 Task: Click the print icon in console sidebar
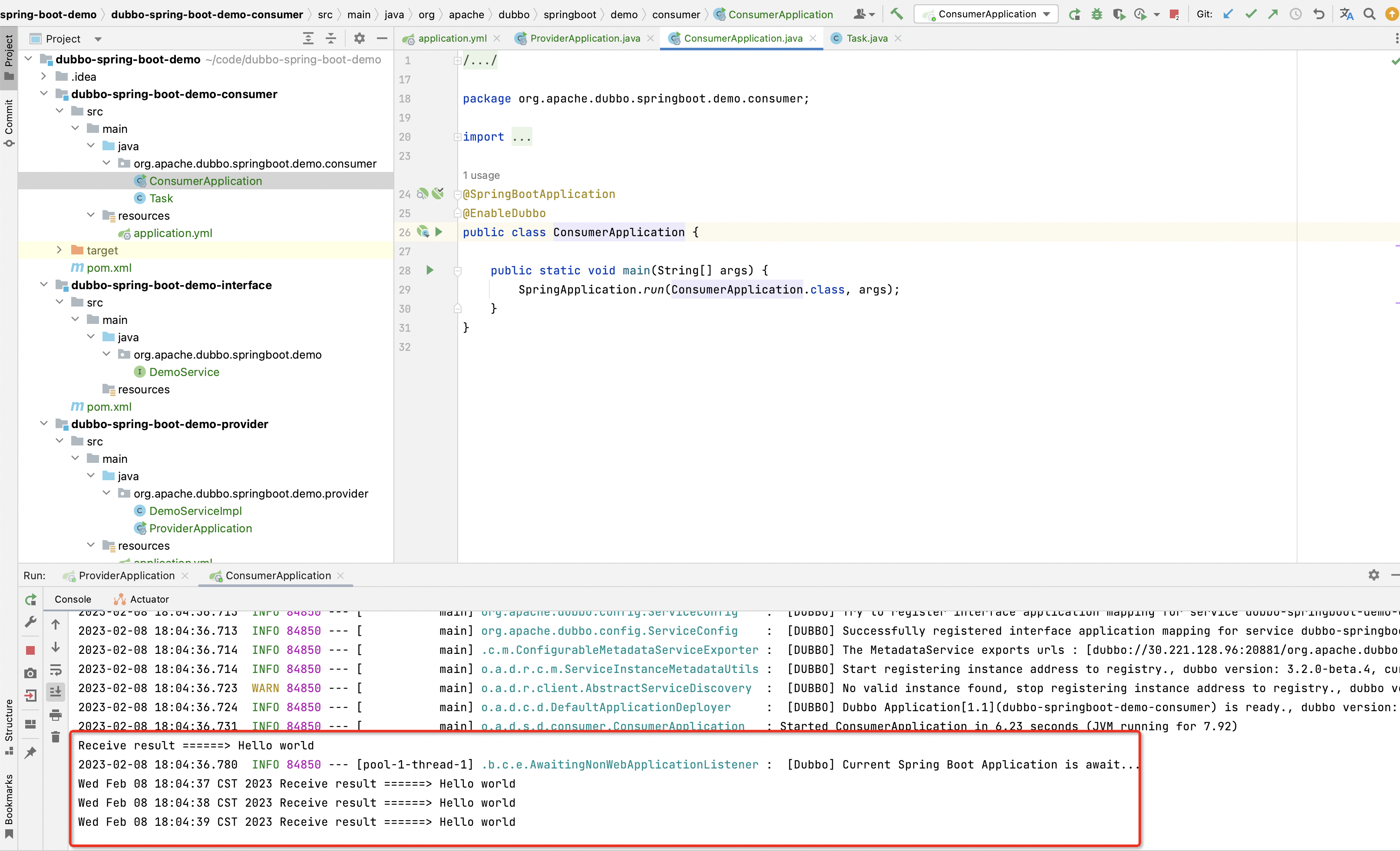tap(56, 715)
